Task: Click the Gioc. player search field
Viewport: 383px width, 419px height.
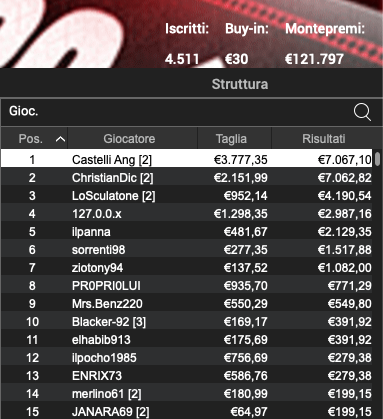Action: 191,112
